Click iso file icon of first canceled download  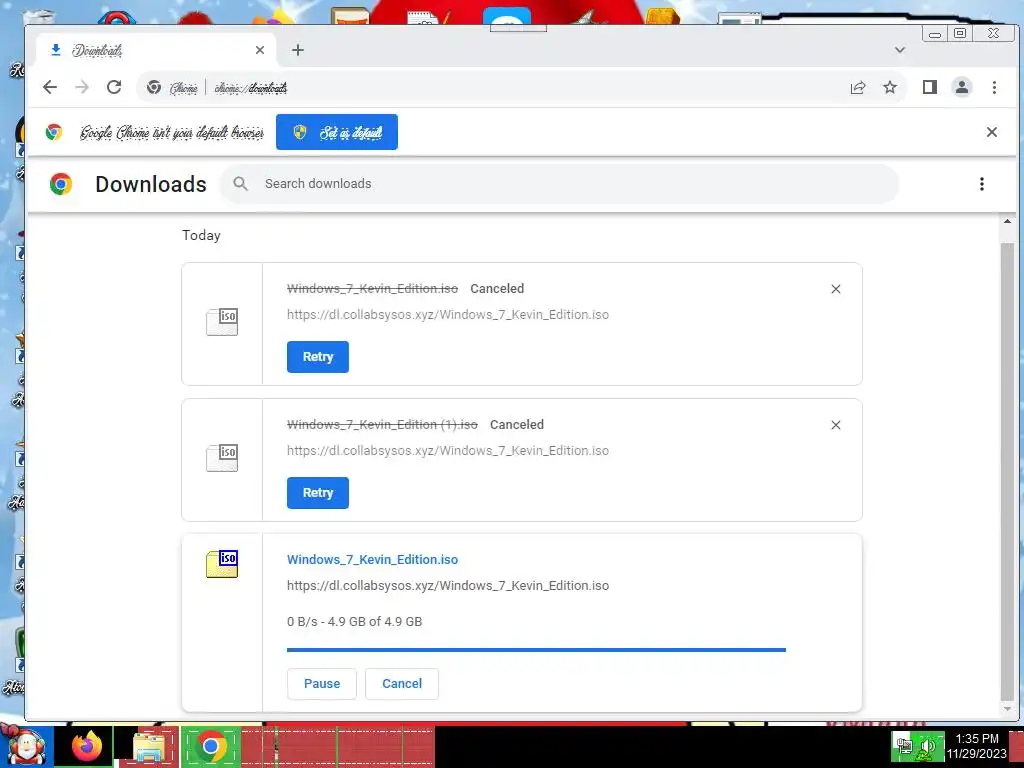(x=222, y=322)
